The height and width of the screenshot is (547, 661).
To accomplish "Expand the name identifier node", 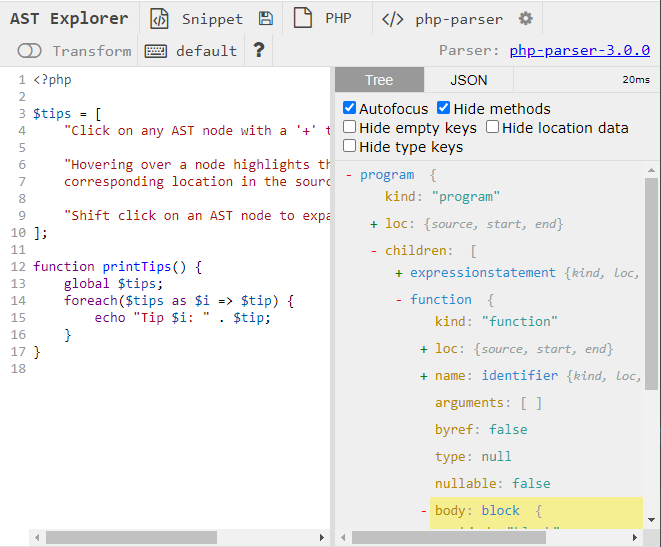I will coord(424,376).
